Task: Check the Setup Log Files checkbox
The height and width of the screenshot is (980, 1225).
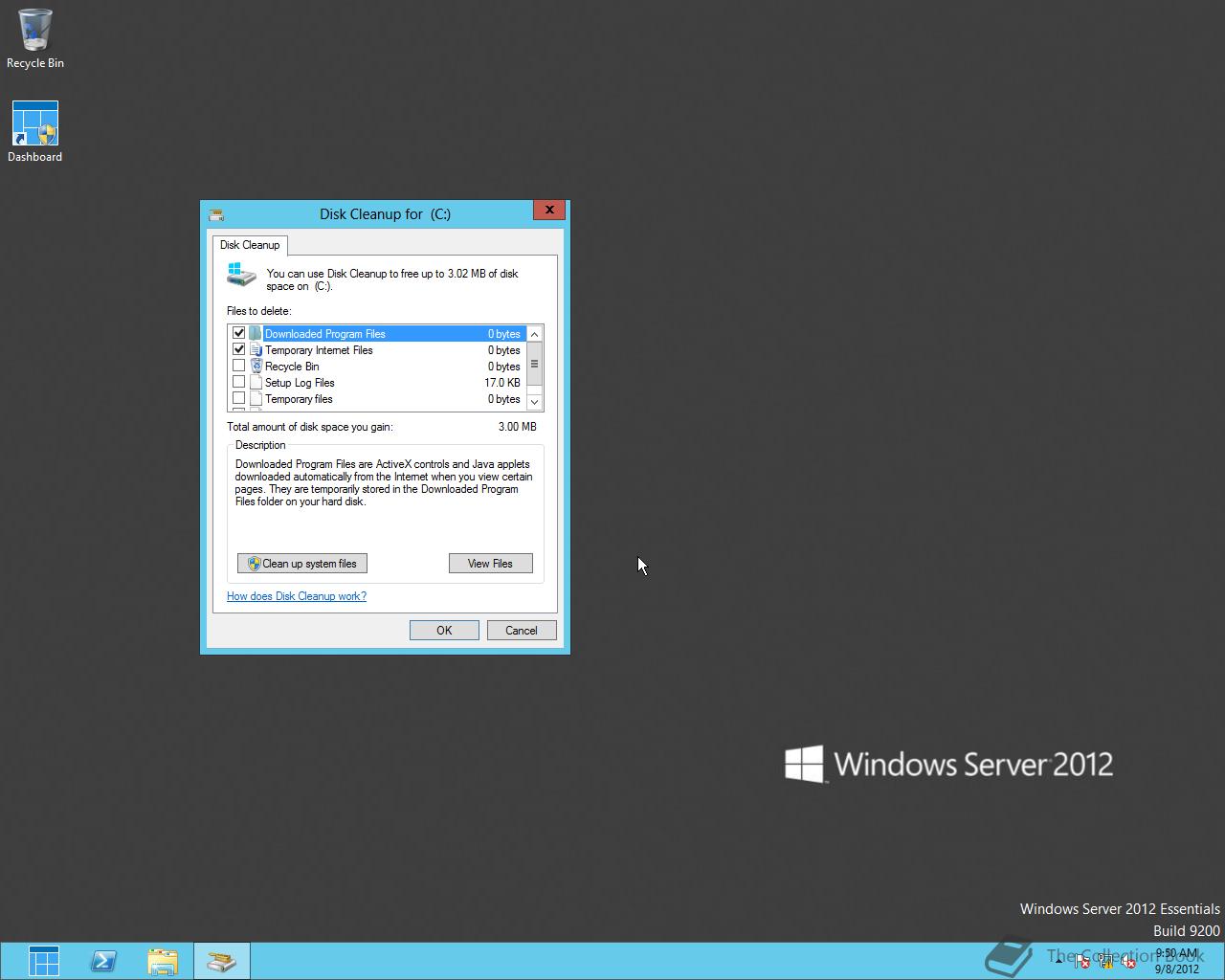Action: (x=239, y=382)
